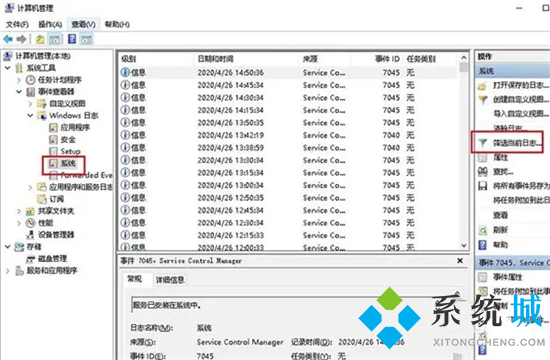Open 设备管理器 in tree
This screenshot has height=360, width=550.
click(x=56, y=235)
